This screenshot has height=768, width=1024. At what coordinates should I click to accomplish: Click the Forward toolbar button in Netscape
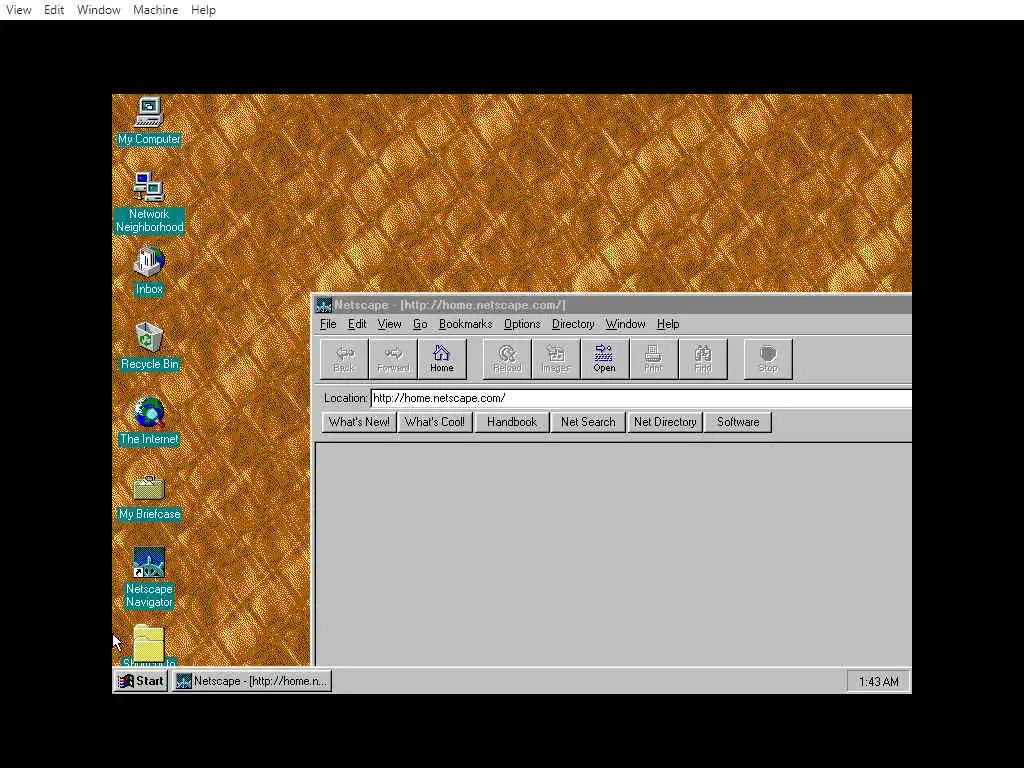click(393, 359)
